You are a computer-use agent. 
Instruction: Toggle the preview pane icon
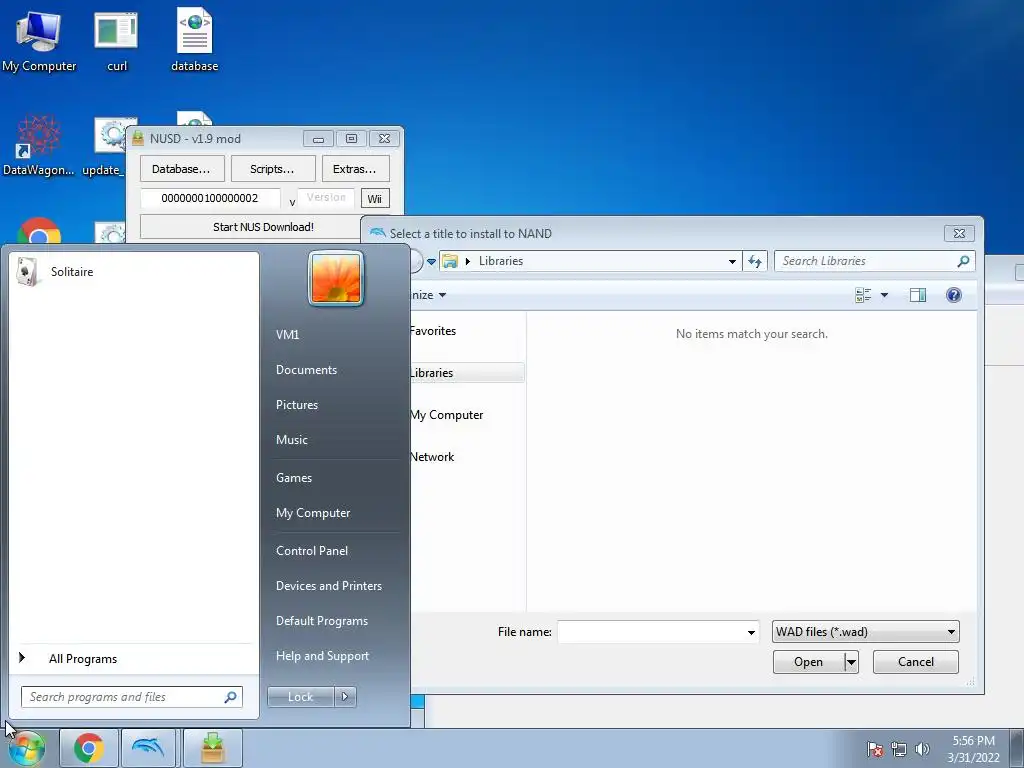click(x=918, y=295)
